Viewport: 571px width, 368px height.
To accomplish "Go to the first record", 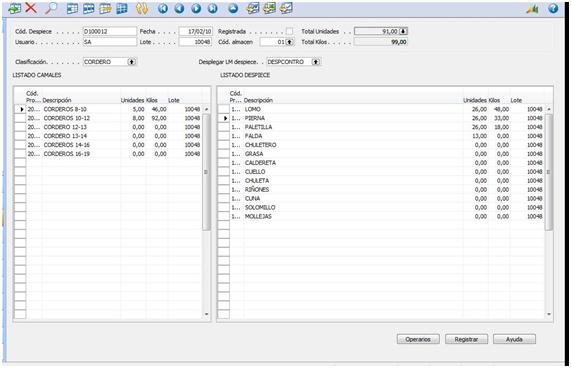I will point(163,8).
